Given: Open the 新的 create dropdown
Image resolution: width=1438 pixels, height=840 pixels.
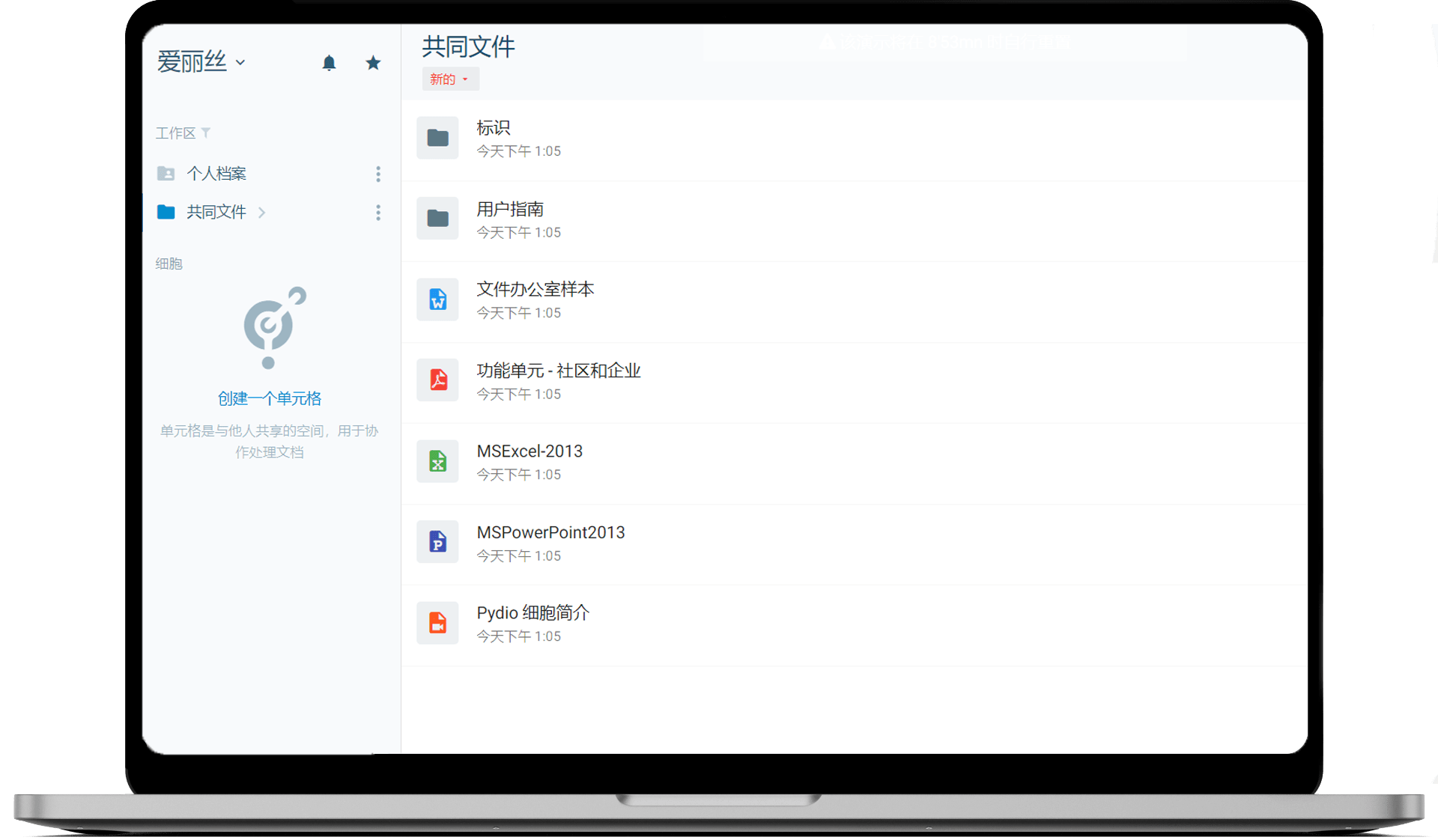Looking at the screenshot, I should (x=449, y=79).
